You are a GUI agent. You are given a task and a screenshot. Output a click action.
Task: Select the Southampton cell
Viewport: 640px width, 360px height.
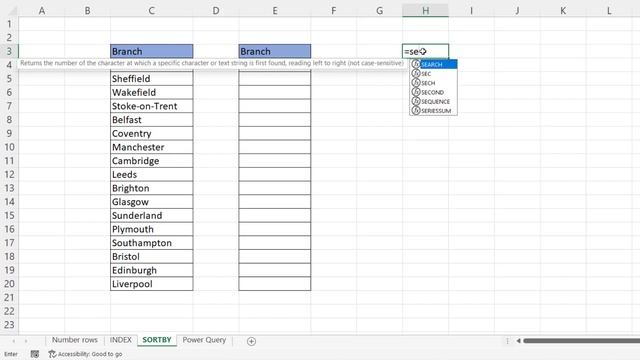click(151, 243)
